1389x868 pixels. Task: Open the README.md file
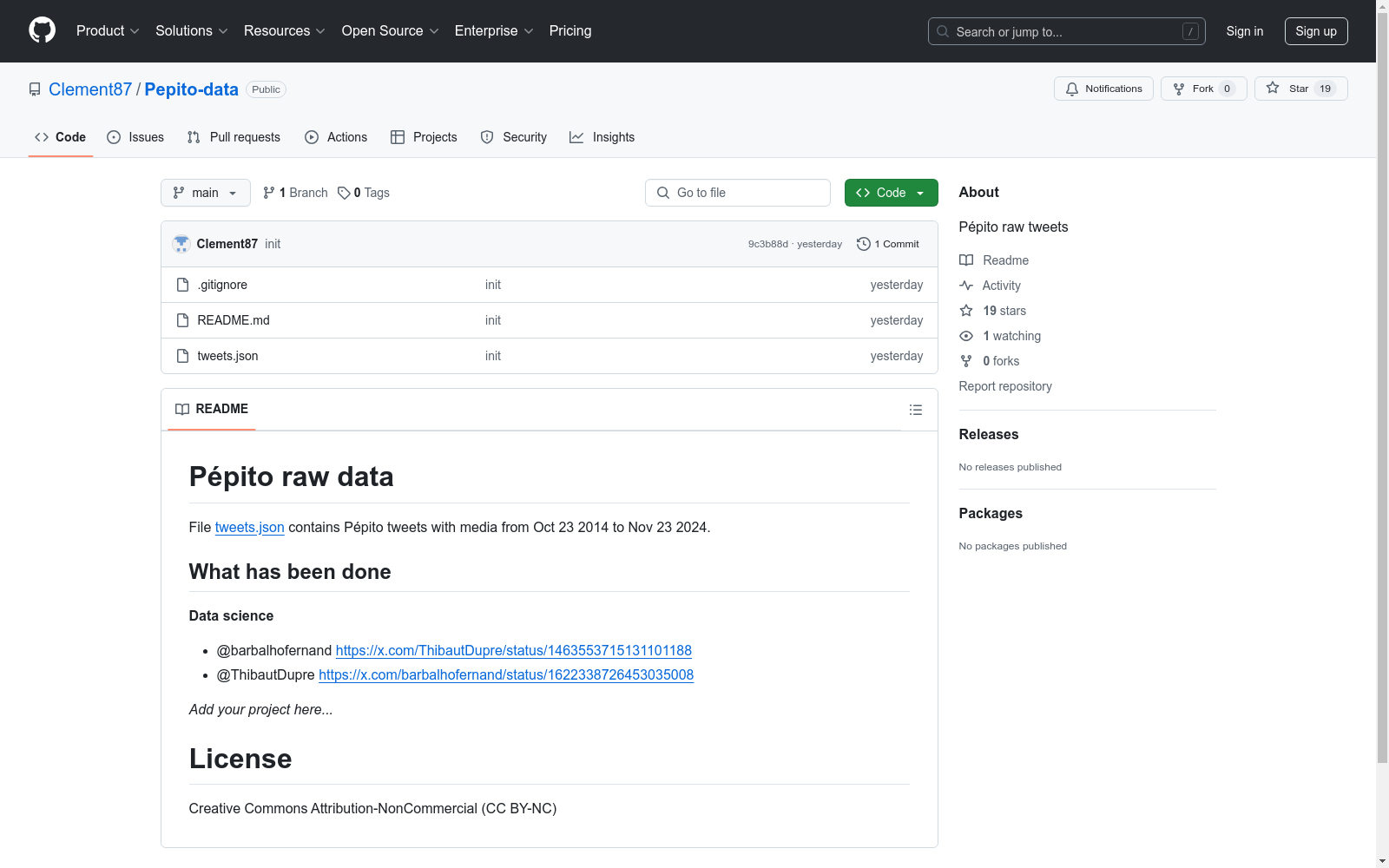234,320
